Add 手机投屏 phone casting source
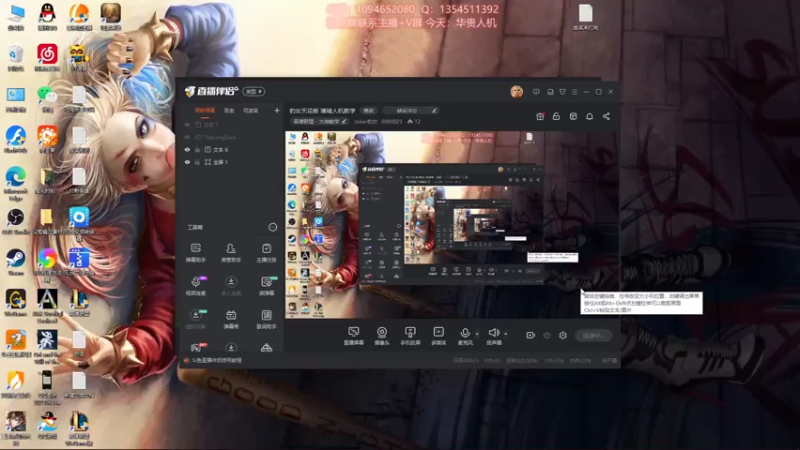 tap(410, 336)
